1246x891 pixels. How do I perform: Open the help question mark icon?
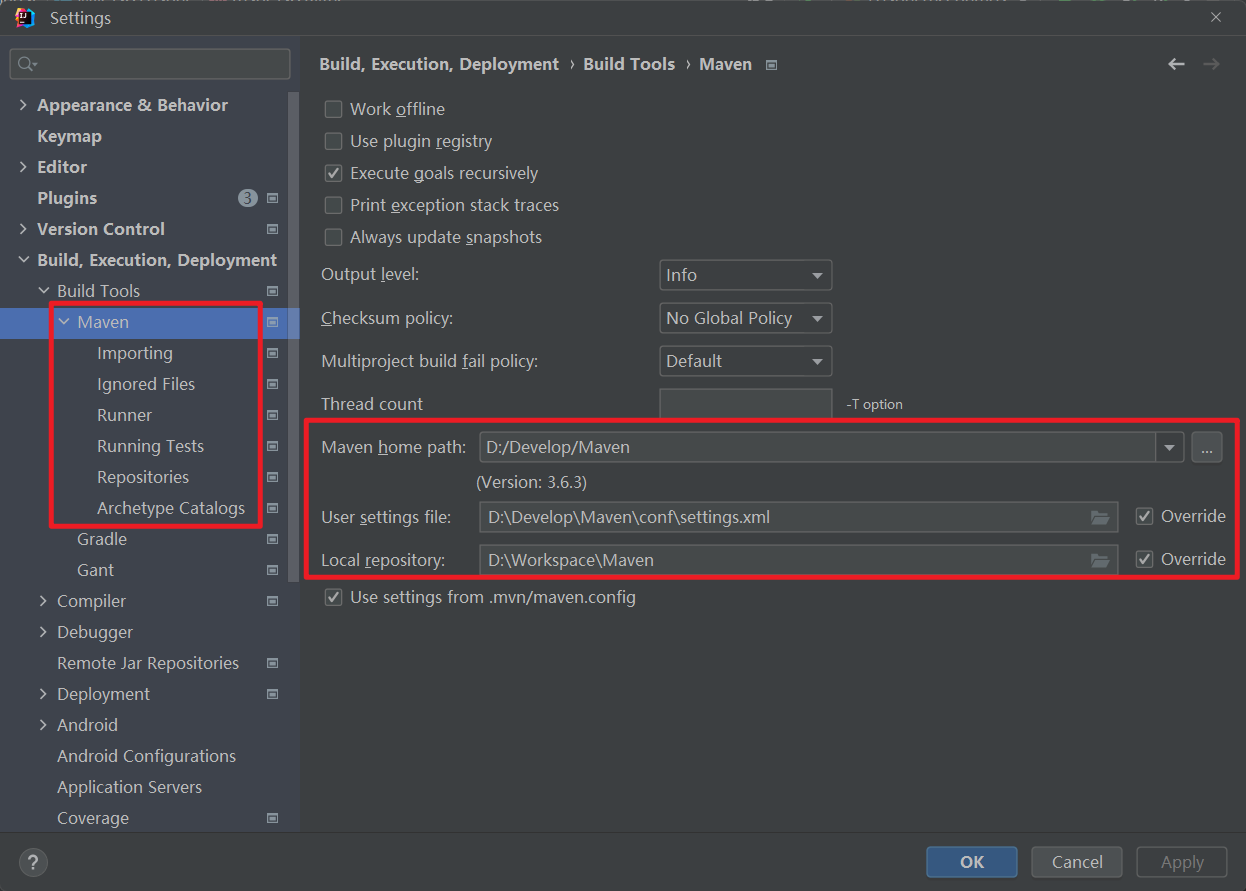pos(33,862)
